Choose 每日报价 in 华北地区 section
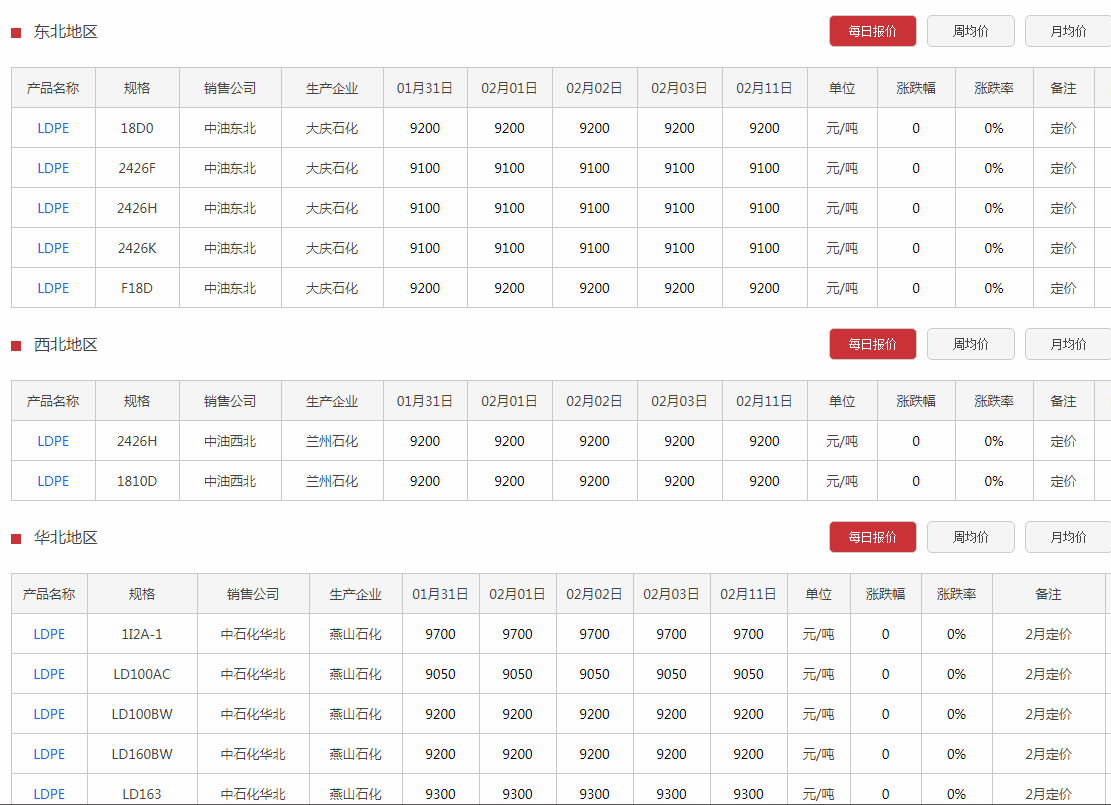1111x805 pixels. pyautogui.click(x=872, y=537)
